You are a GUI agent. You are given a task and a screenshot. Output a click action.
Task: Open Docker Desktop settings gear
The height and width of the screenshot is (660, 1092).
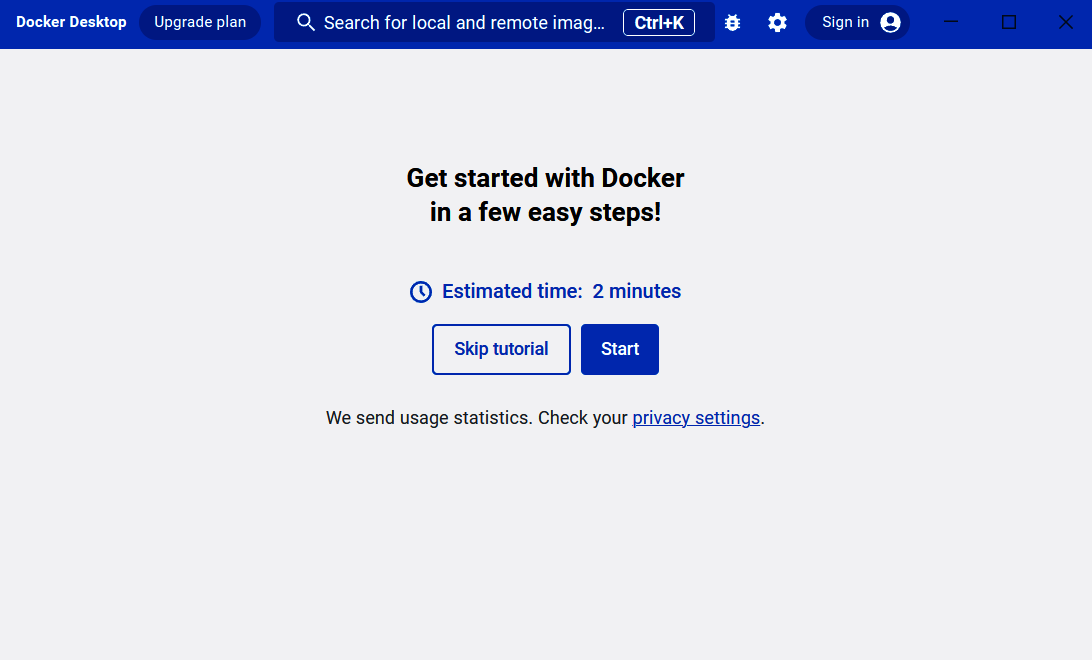[777, 22]
